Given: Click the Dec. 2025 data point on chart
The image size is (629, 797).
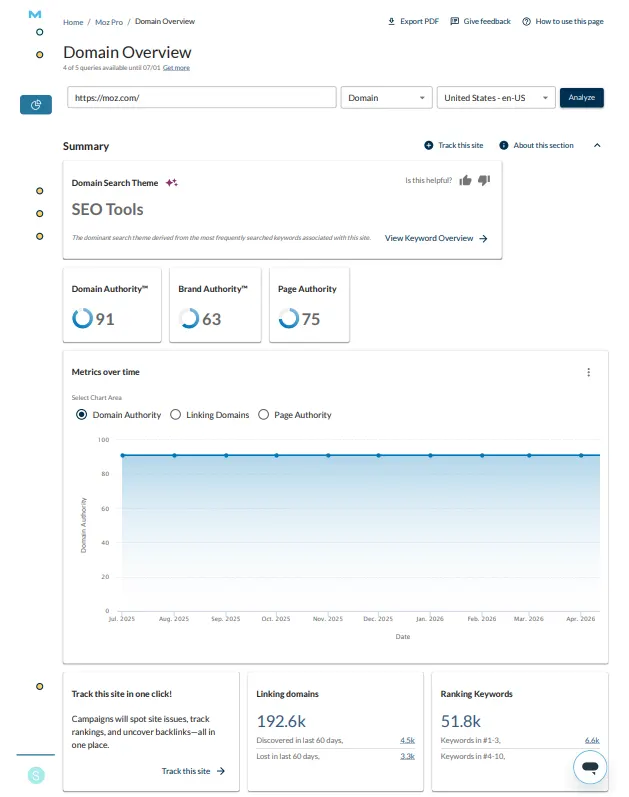Looking at the screenshot, I should pos(378,455).
